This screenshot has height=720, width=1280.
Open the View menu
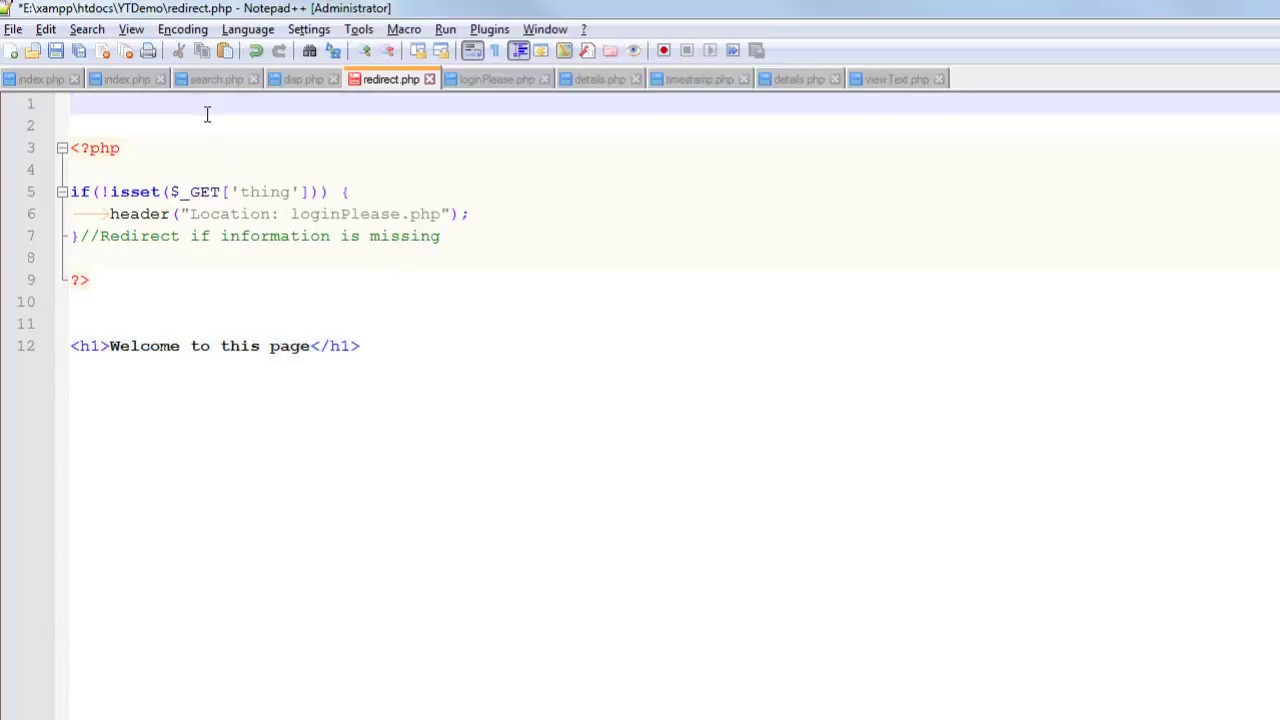[131, 29]
